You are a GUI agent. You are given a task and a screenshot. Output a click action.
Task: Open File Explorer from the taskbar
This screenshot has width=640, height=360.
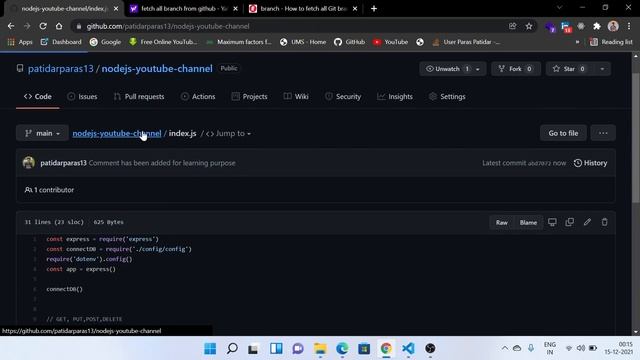(320, 349)
